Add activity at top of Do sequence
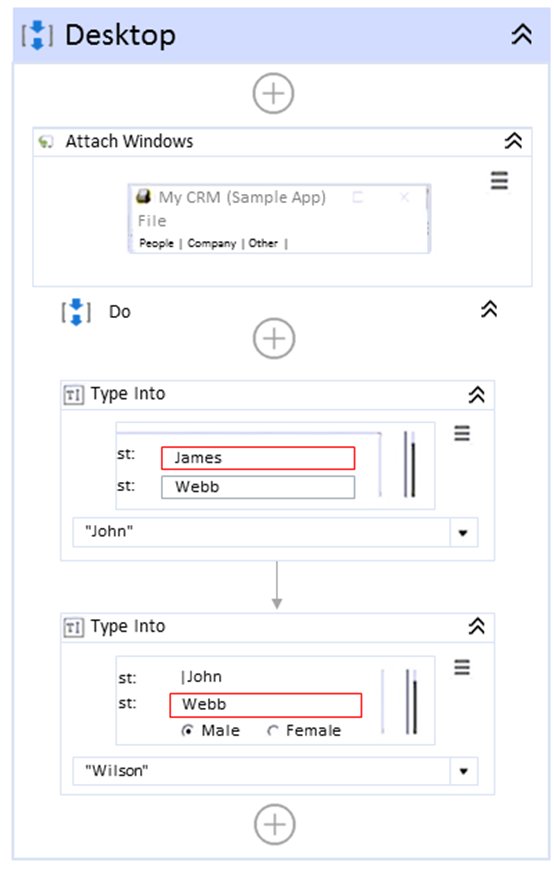554x870 pixels. (x=274, y=338)
